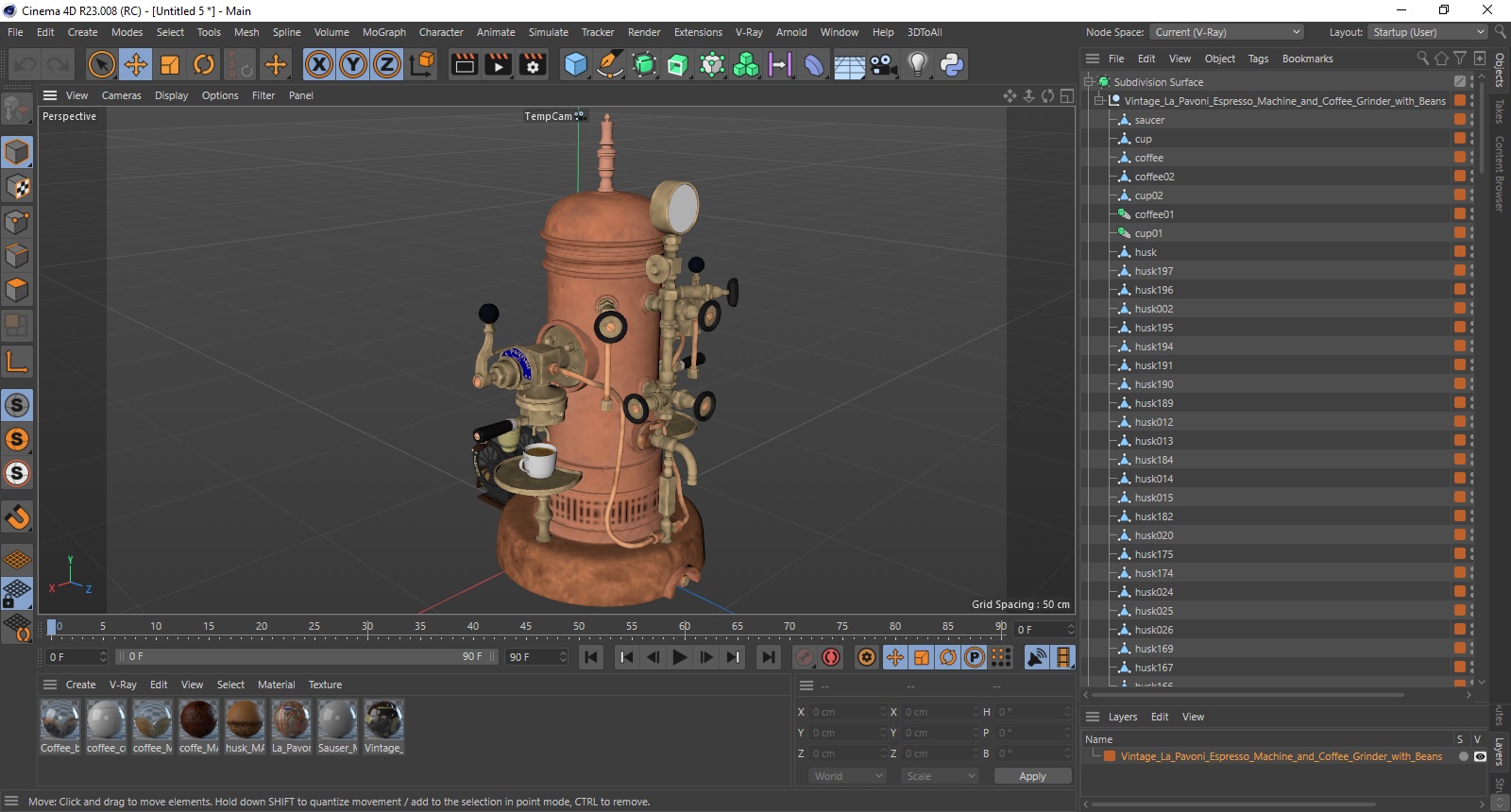Image resolution: width=1511 pixels, height=812 pixels.
Task: Switch coordinate system icon
Action: click(422, 64)
